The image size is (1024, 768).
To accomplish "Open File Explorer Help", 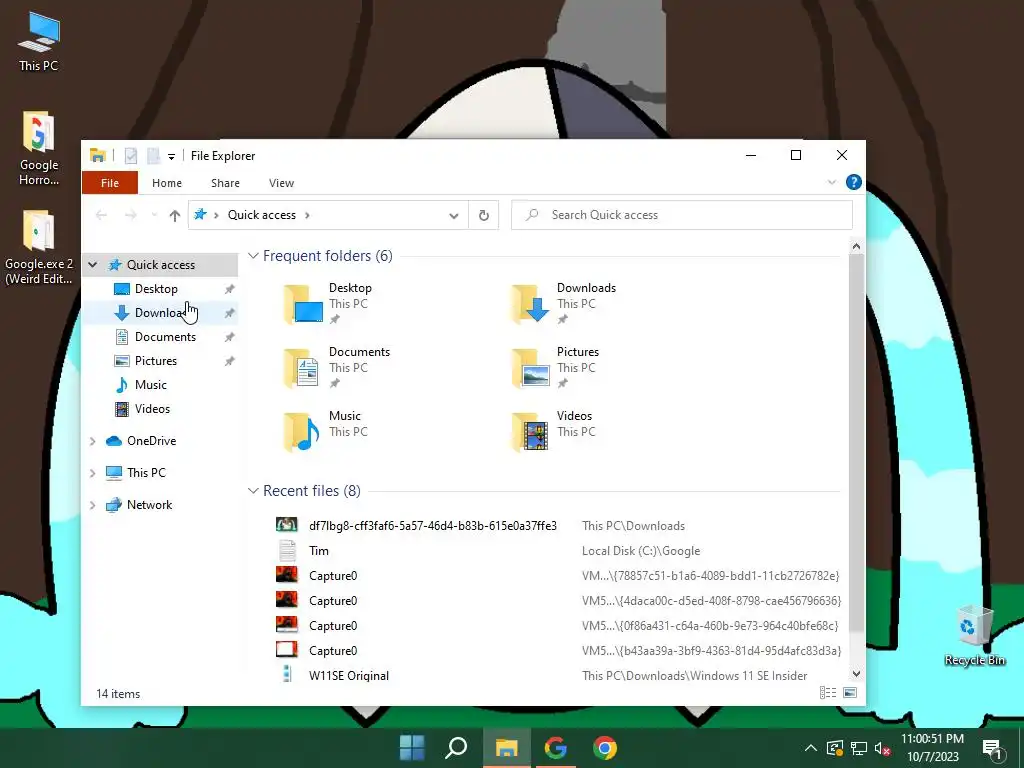I will 854,182.
